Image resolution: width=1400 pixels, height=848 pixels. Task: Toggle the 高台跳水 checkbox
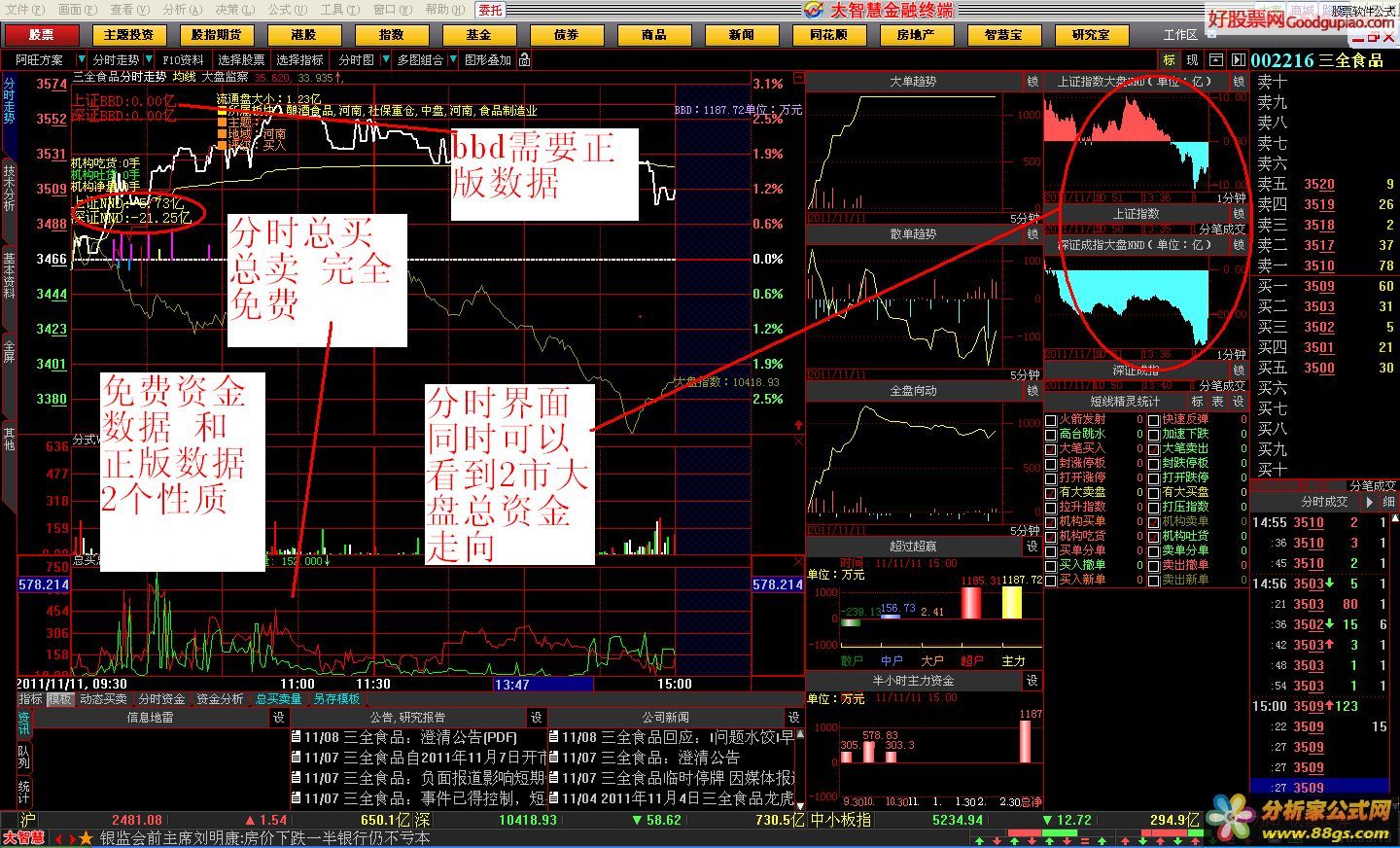(x=1051, y=435)
